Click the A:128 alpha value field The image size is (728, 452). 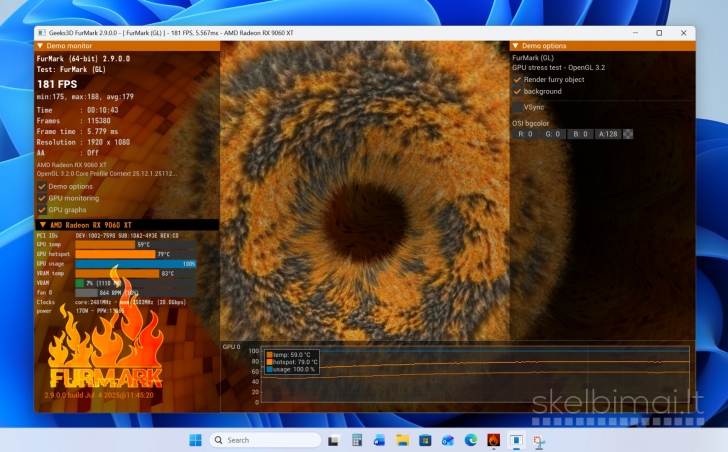[x=607, y=134]
